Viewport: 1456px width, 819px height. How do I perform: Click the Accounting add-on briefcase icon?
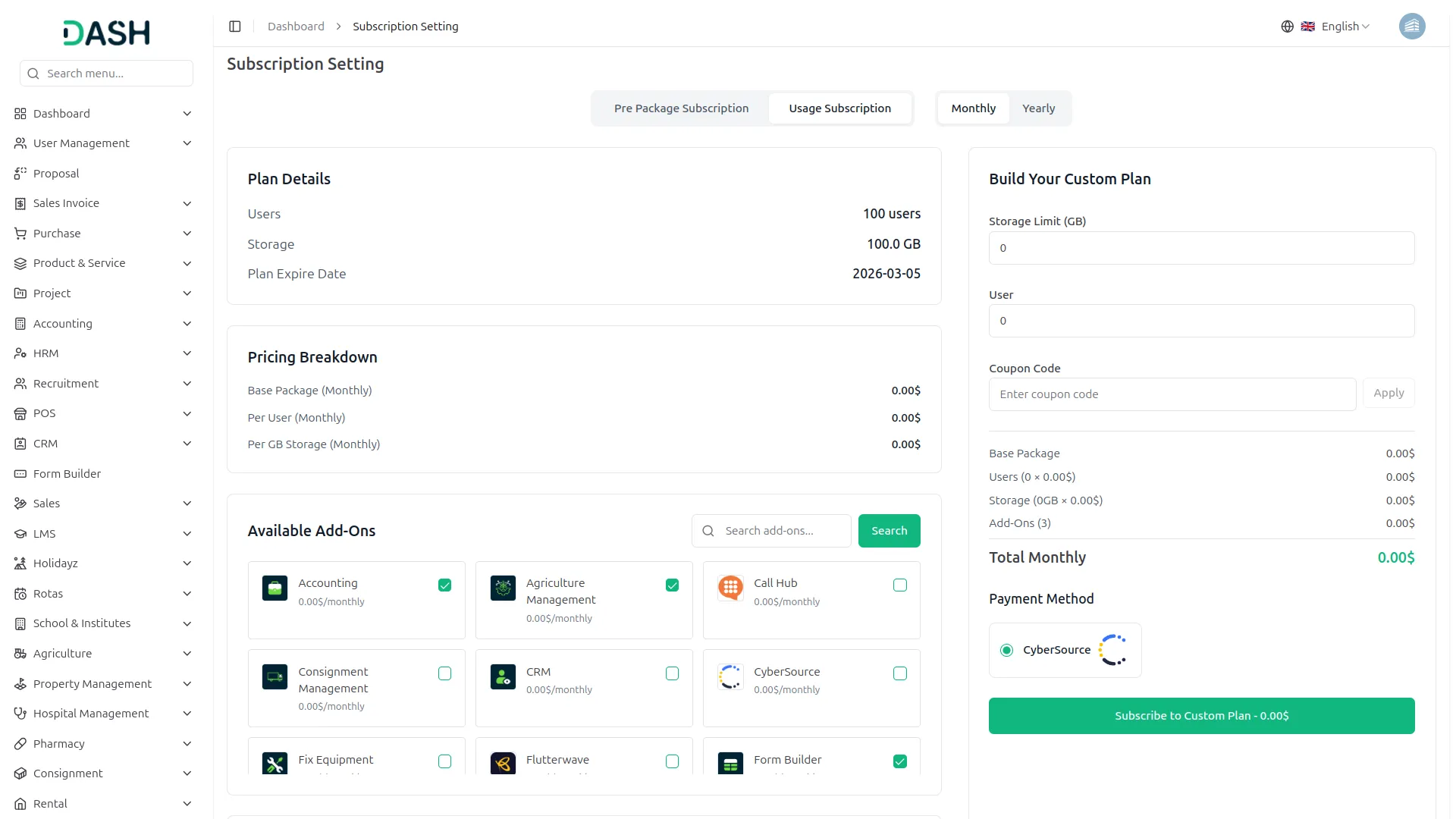275,588
